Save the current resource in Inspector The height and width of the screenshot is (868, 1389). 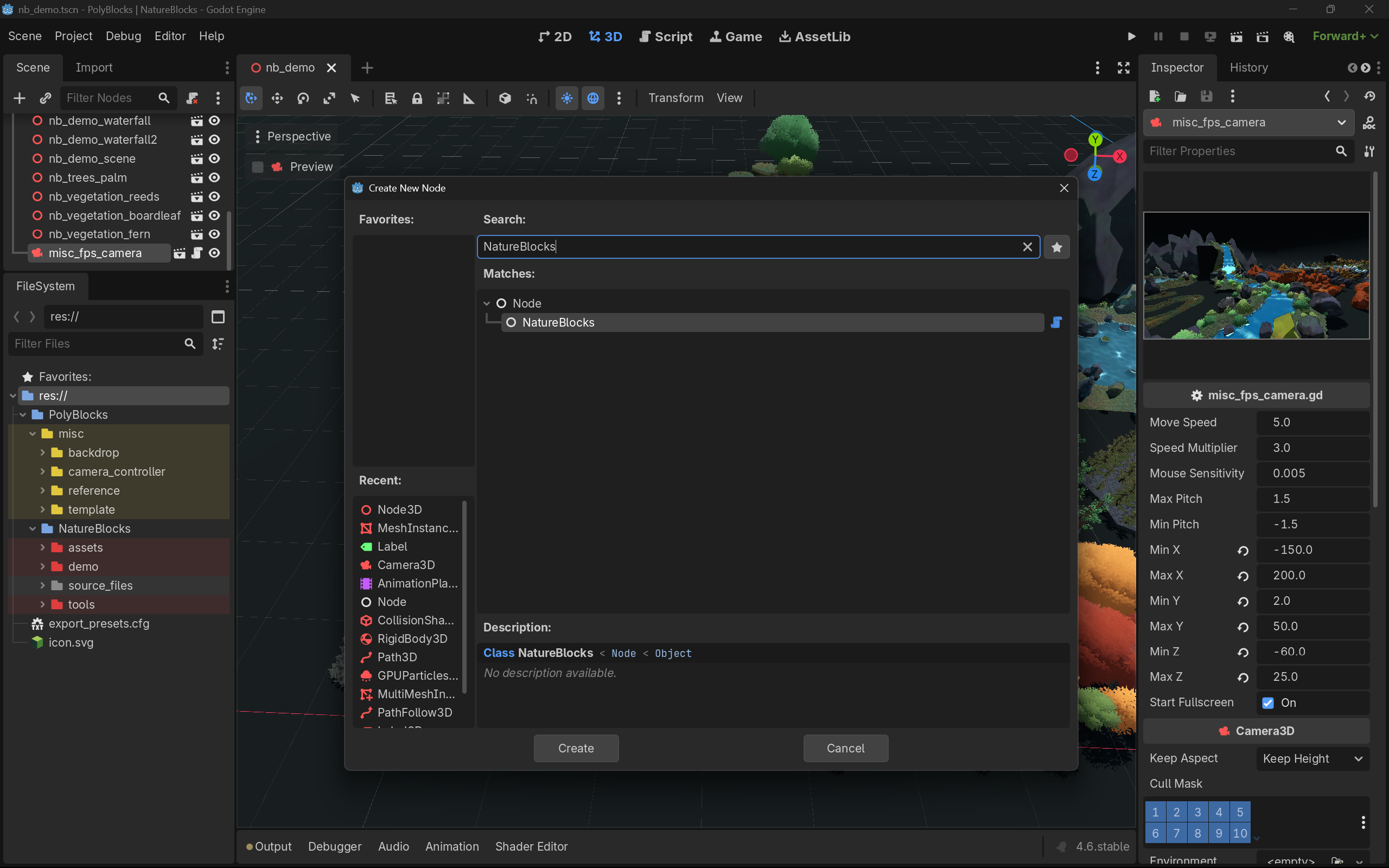click(x=1207, y=97)
